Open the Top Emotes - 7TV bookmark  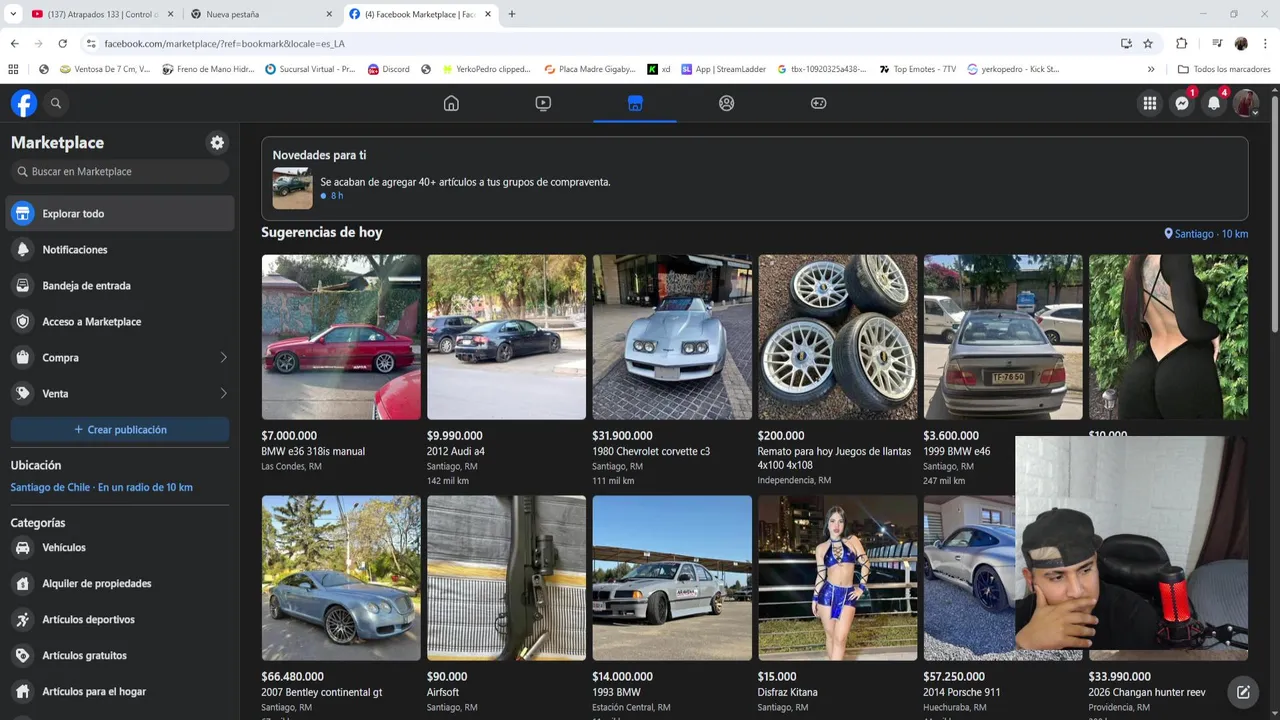point(918,69)
